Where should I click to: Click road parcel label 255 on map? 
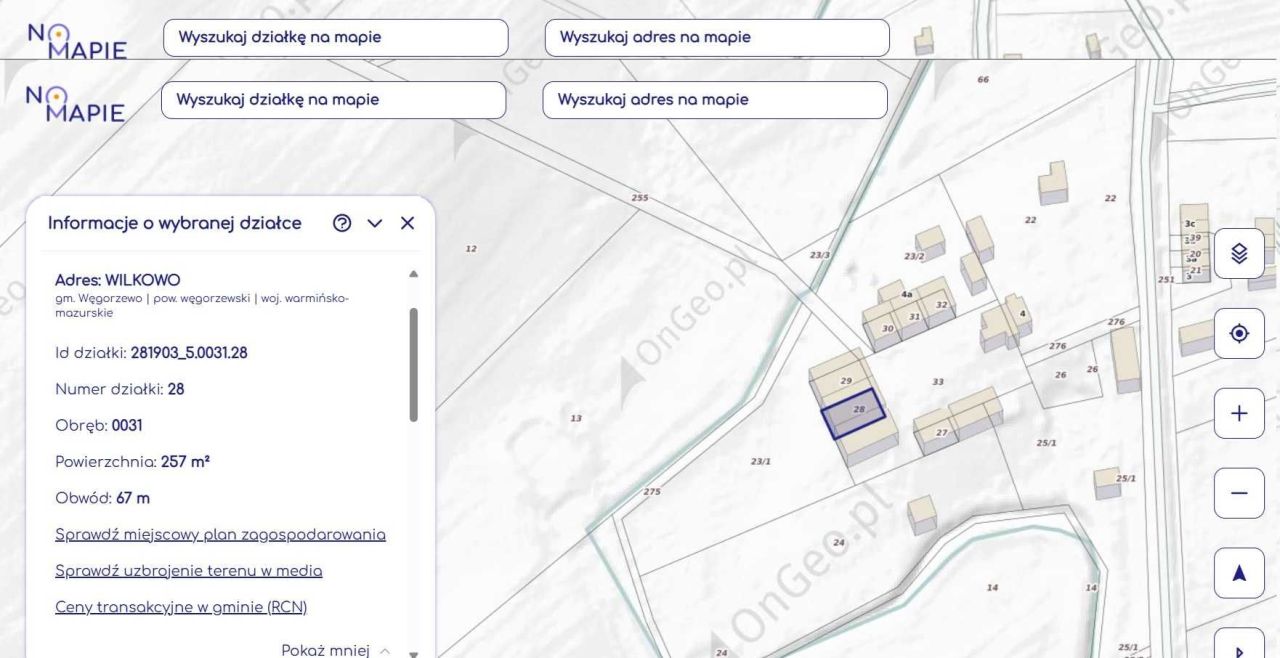[640, 198]
